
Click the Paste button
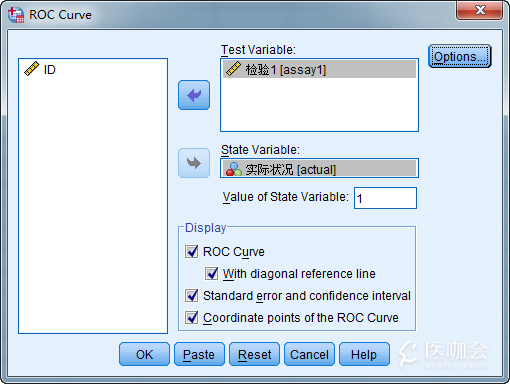199,354
